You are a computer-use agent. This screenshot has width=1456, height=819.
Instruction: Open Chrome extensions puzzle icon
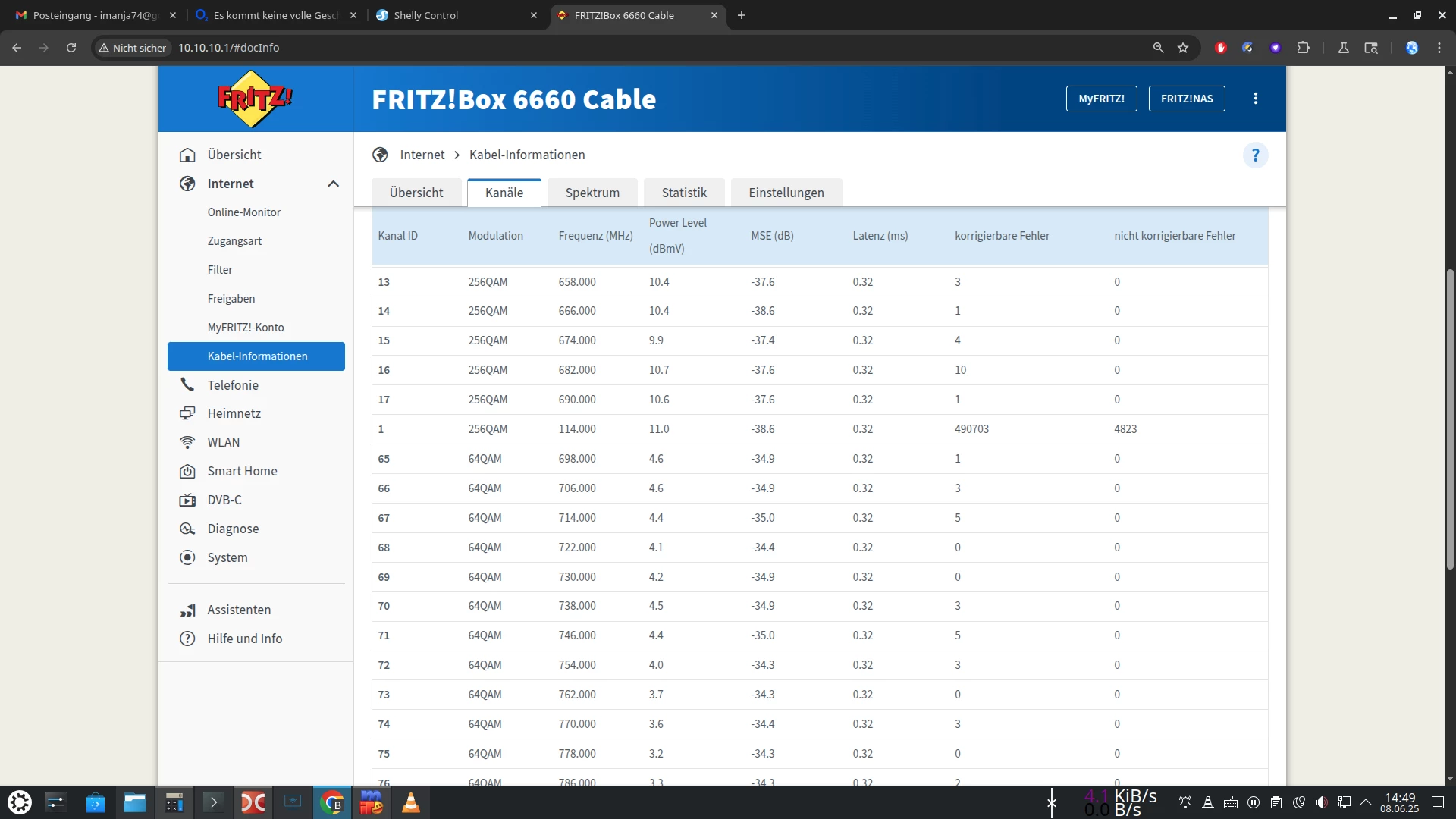pos(1303,48)
